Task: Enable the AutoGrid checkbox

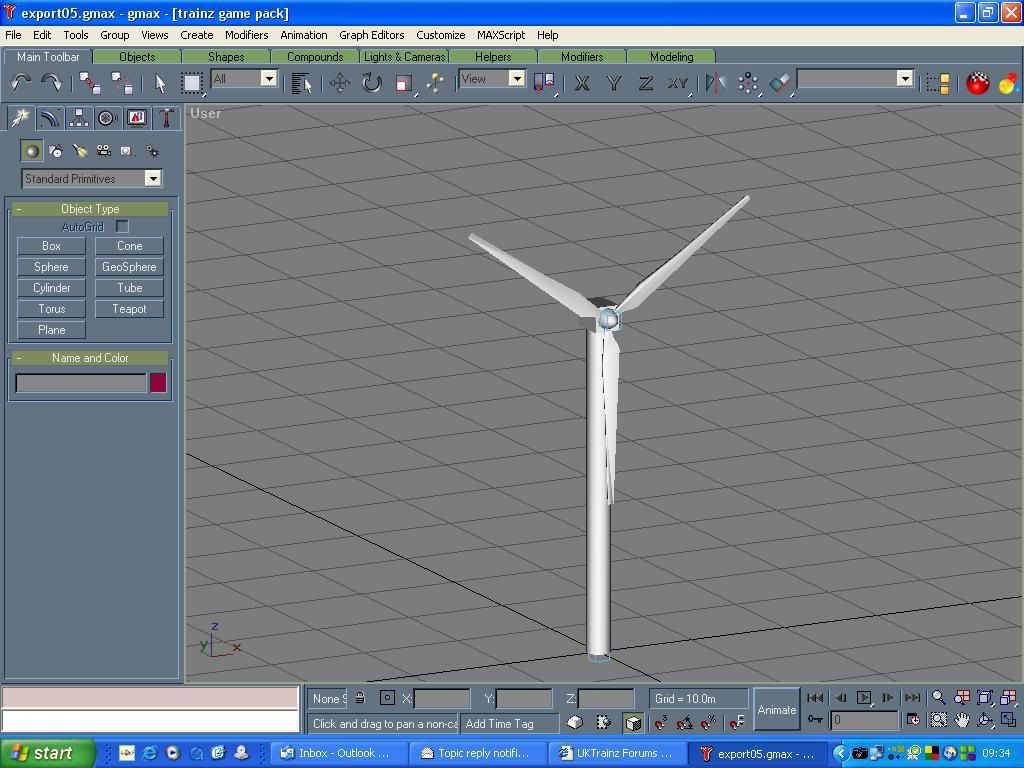Action: (122, 227)
